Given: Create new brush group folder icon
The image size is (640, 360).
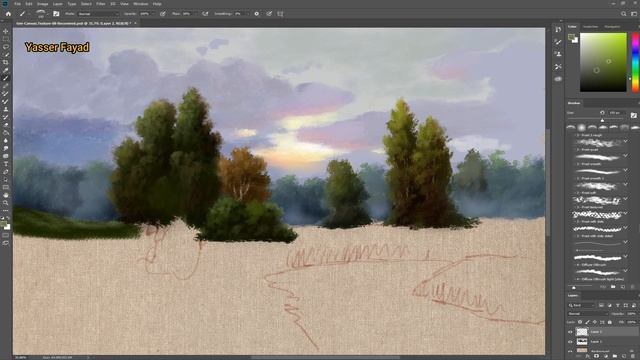Looking at the screenshot, I should (x=613, y=287).
